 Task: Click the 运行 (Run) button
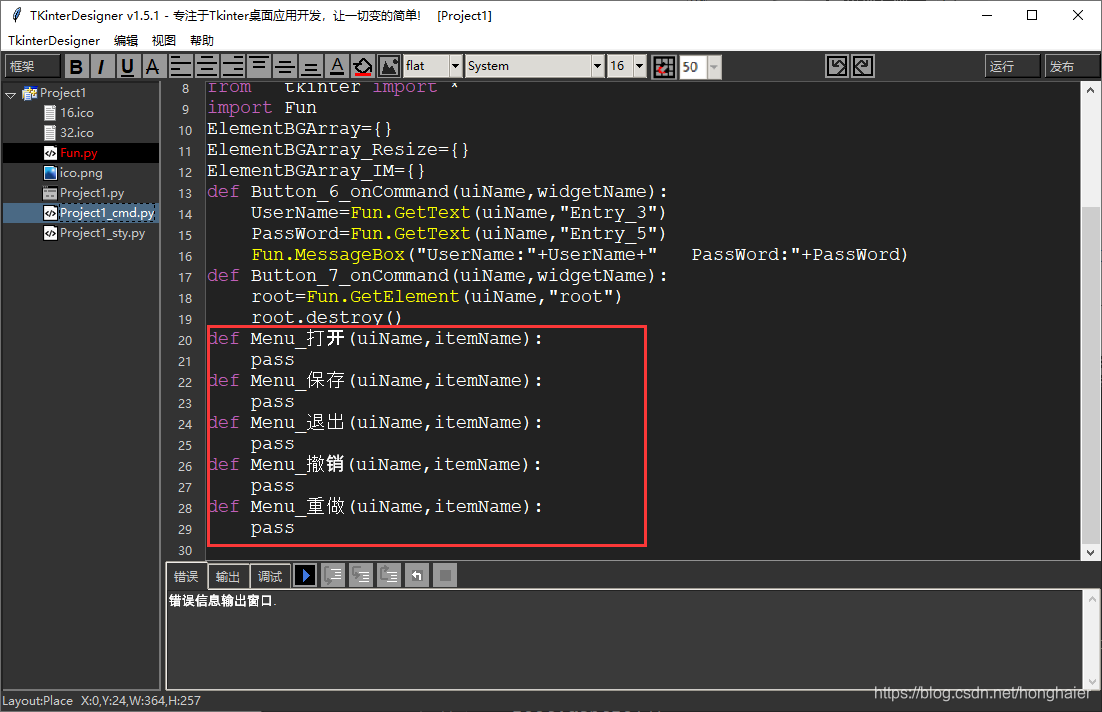[x=1012, y=66]
